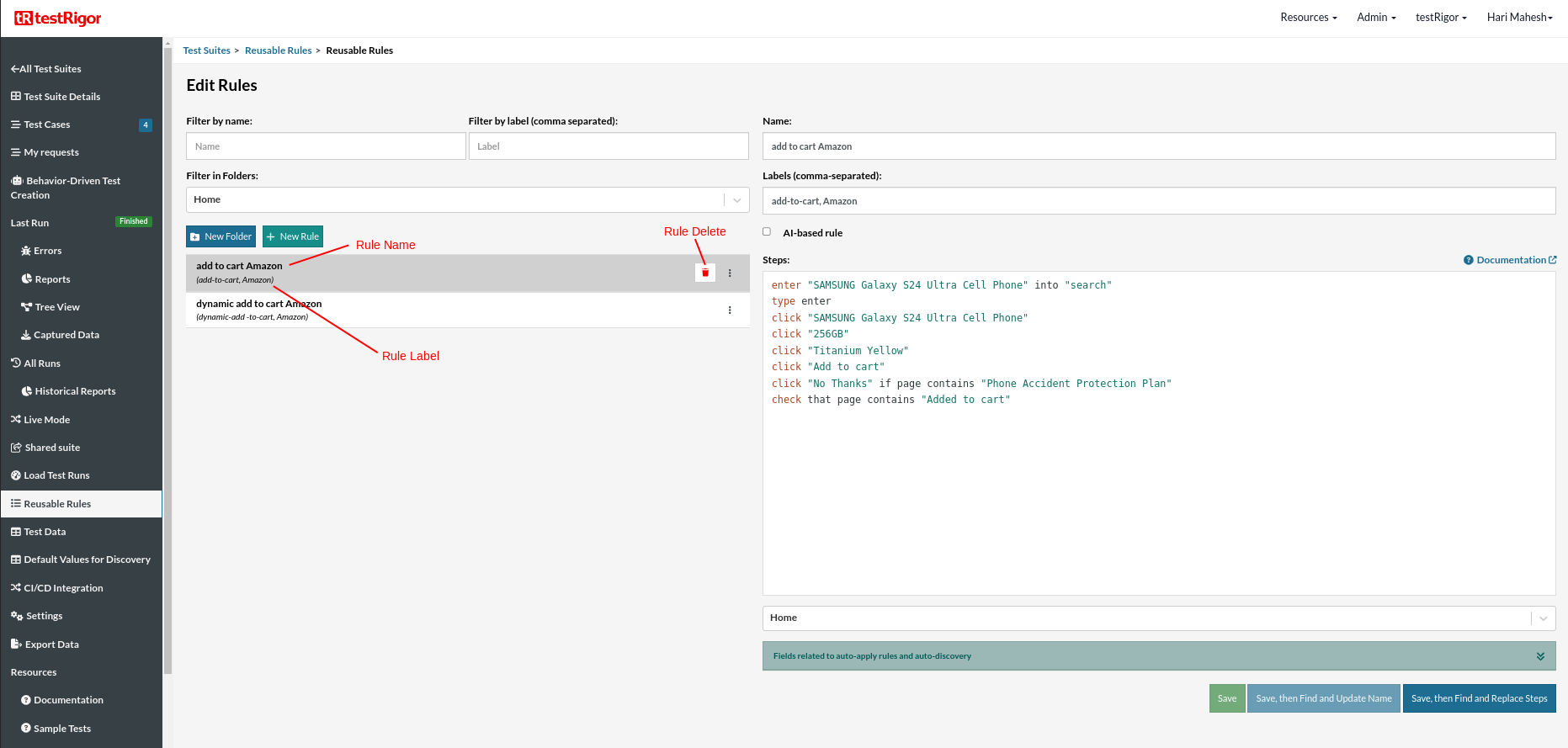Open Settings in the sidebar
Viewport: 1568px width, 748px height.
click(44, 616)
